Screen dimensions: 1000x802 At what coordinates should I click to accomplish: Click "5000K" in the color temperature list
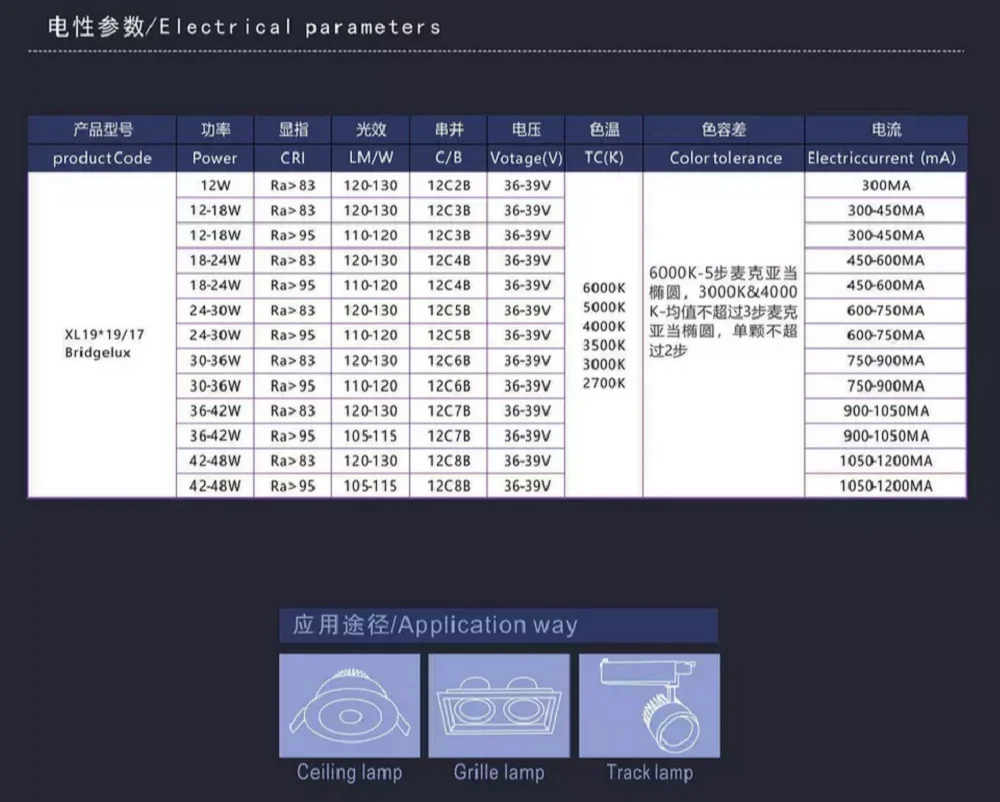click(x=604, y=307)
